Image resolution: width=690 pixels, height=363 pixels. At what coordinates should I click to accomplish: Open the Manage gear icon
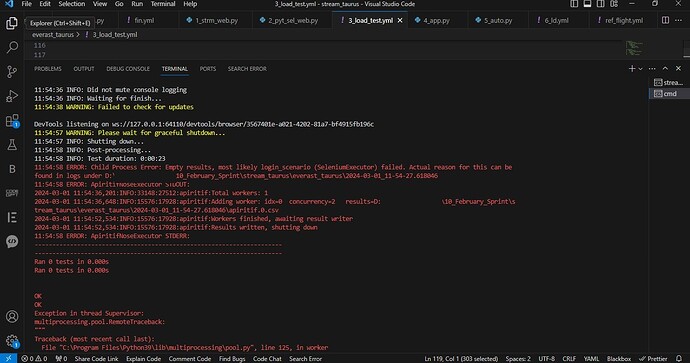[x=12, y=341]
